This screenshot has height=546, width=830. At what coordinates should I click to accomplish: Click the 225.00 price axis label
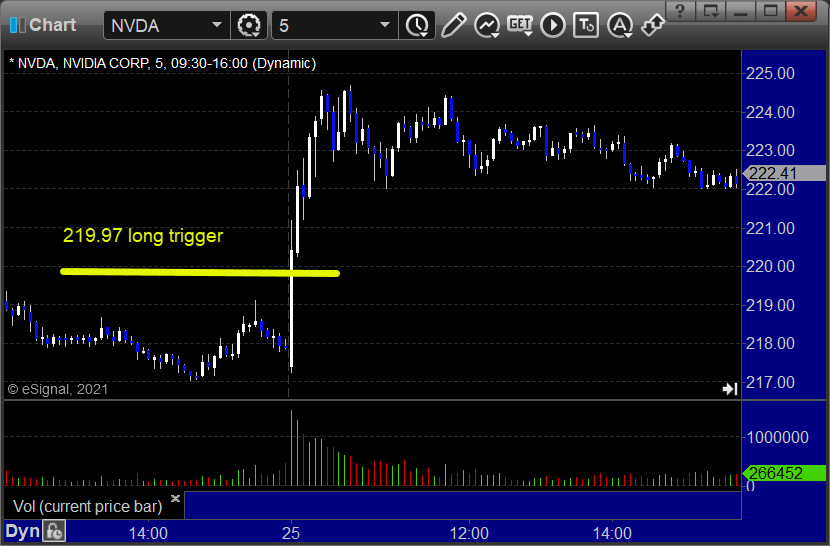point(770,73)
